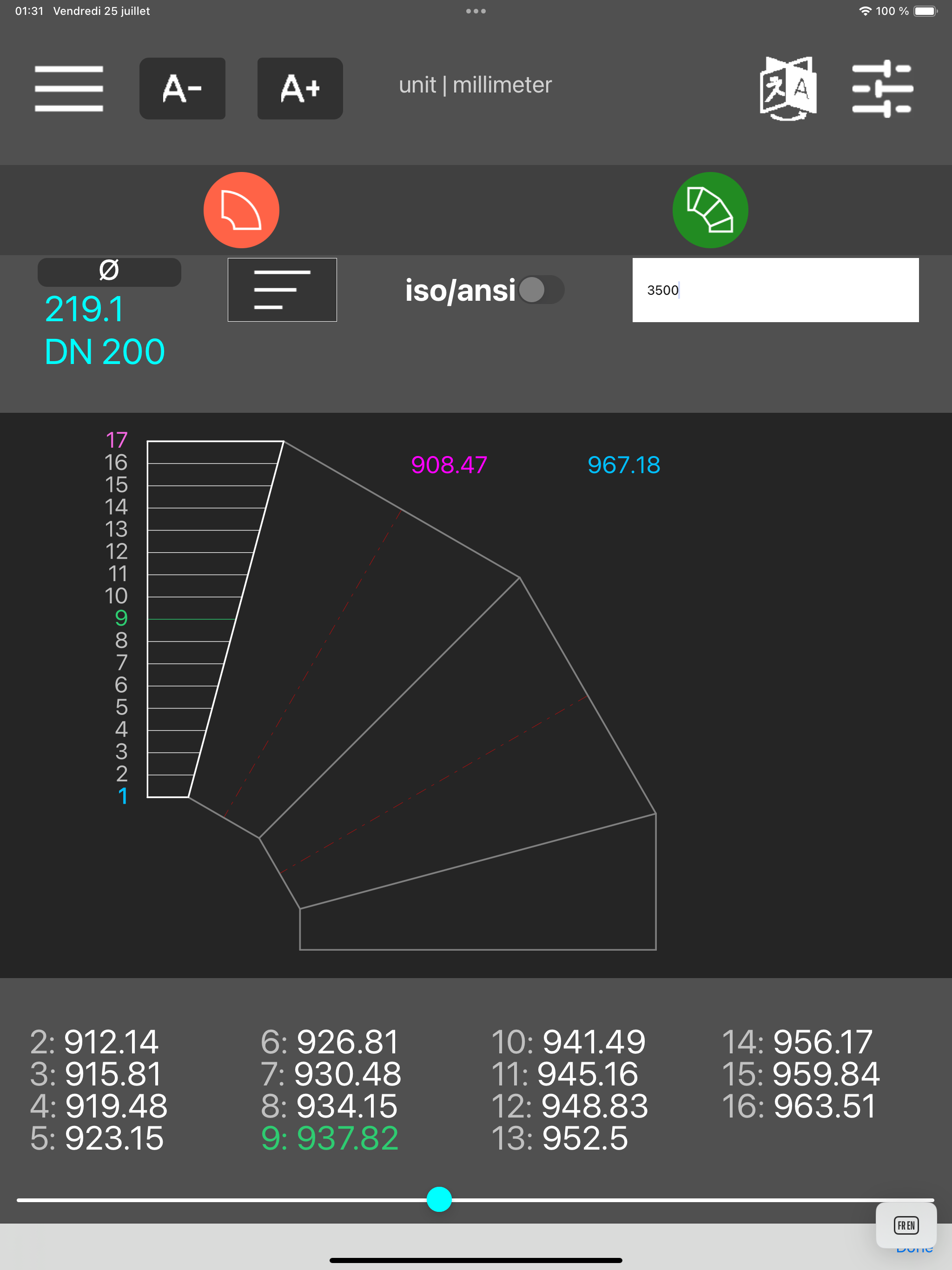Select measurement 14: 956.17

(x=797, y=1041)
